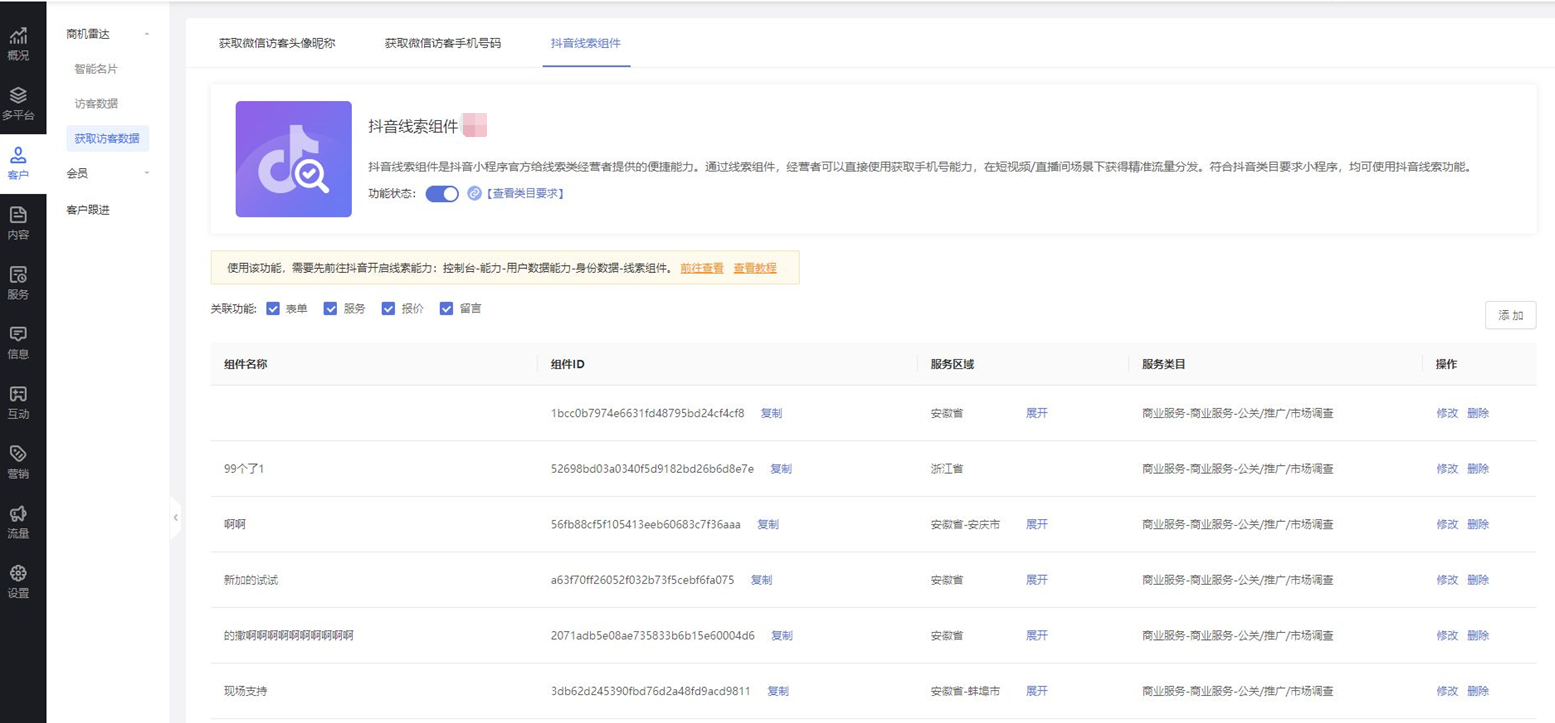The width and height of the screenshot is (1555, 723).
Task: Click the link icon beside 查看类目要求
Action: click(x=475, y=193)
